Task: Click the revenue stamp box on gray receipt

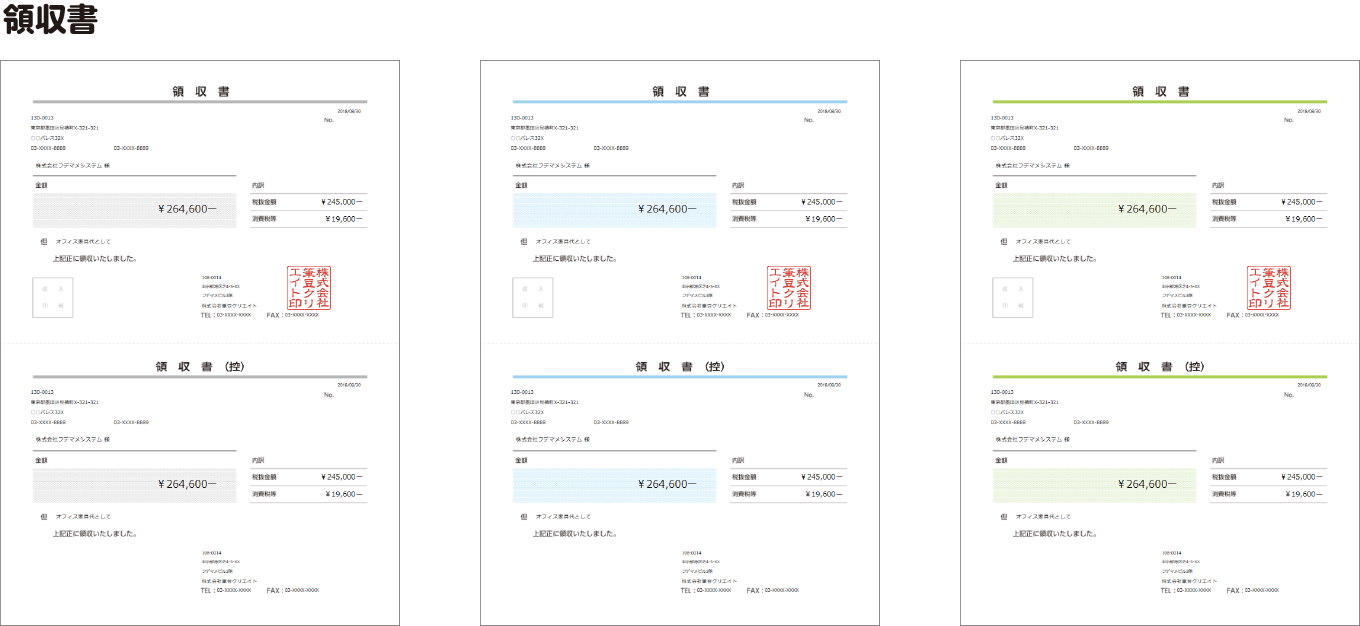Action: (53, 297)
